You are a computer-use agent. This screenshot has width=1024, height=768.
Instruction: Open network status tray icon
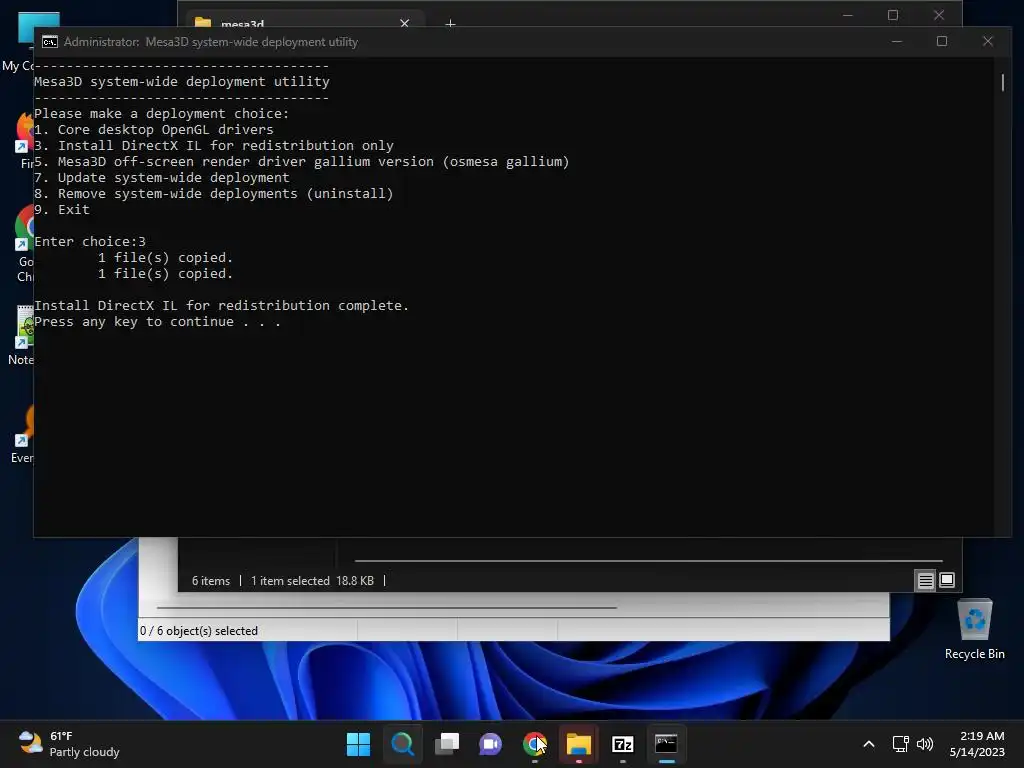click(x=901, y=744)
